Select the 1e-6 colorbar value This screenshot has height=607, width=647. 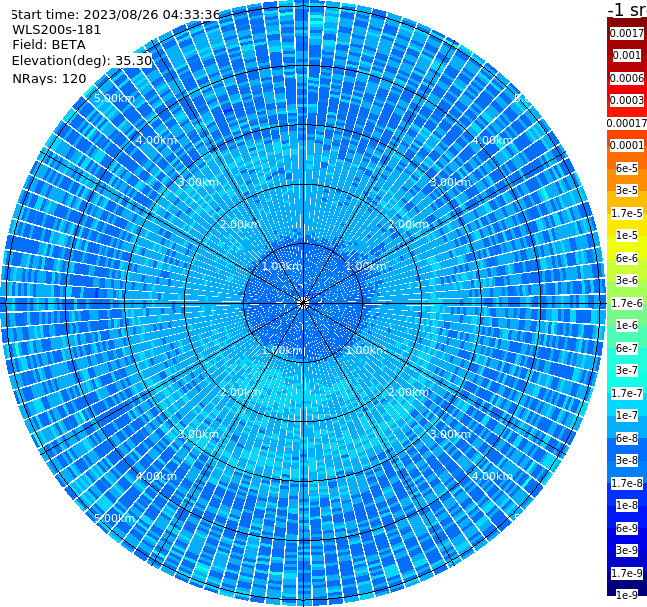627,325
